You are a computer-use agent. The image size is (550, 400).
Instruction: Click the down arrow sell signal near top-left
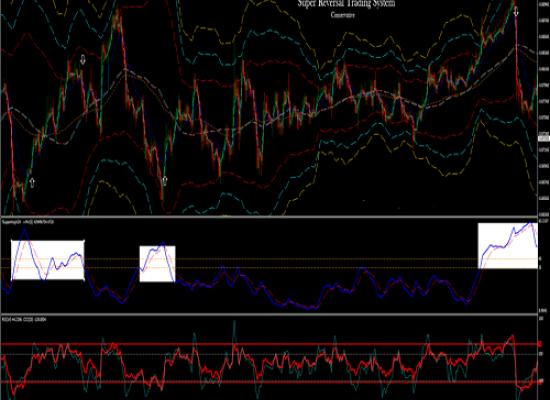[x=83, y=60]
